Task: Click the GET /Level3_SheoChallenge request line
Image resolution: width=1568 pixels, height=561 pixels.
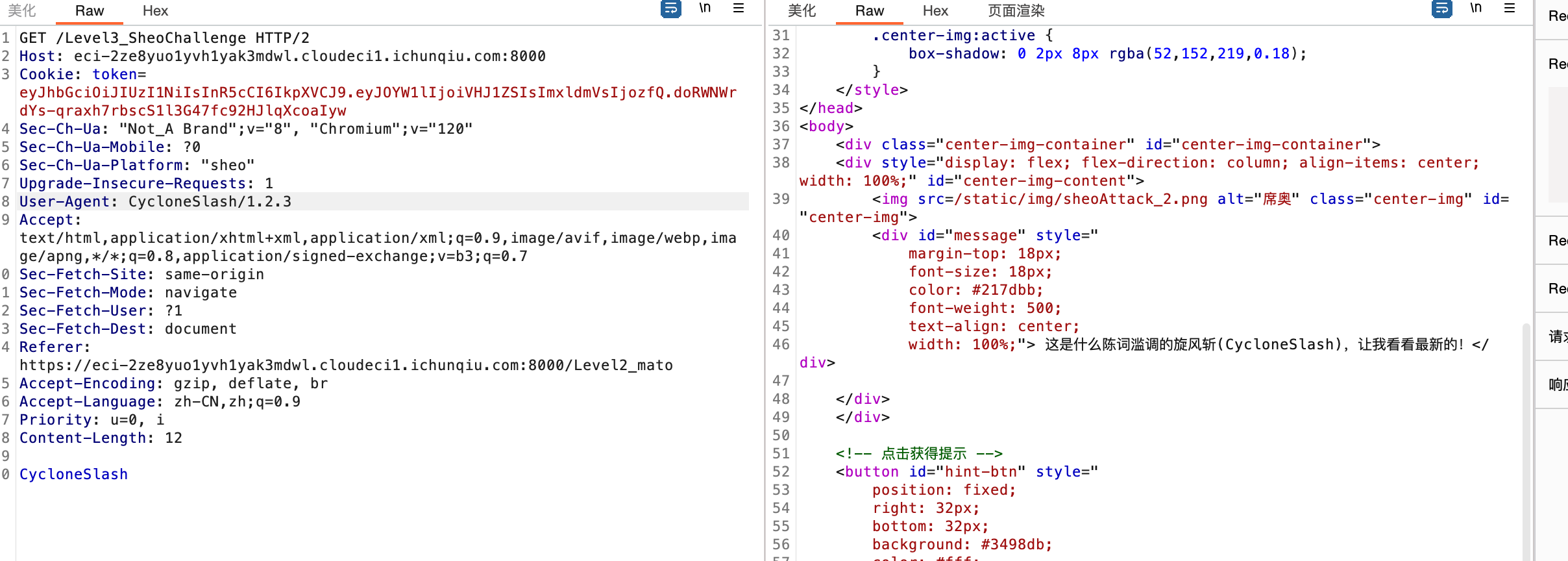Action: point(164,38)
